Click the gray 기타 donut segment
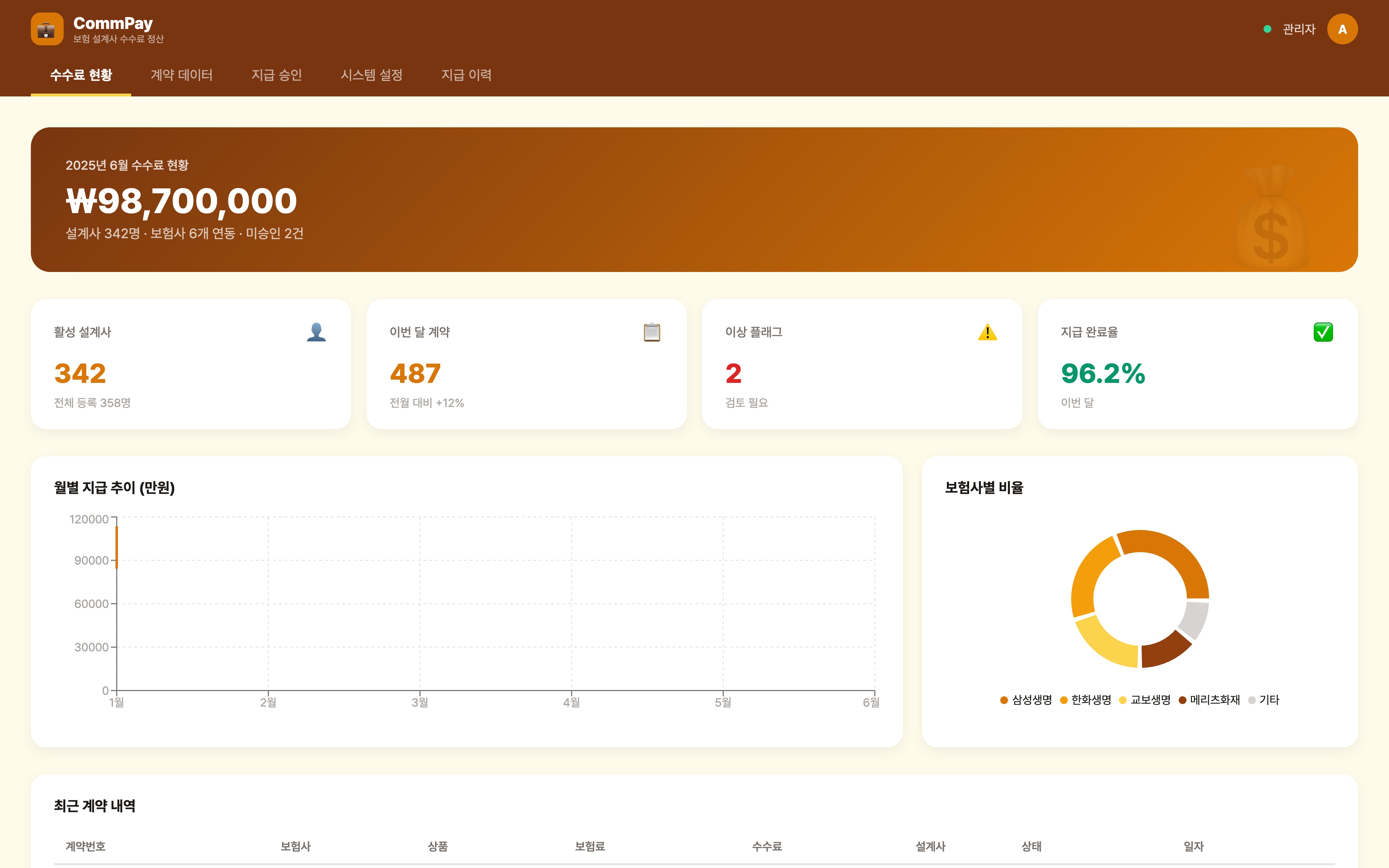Screen dimensions: 1389x868 (1194, 619)
